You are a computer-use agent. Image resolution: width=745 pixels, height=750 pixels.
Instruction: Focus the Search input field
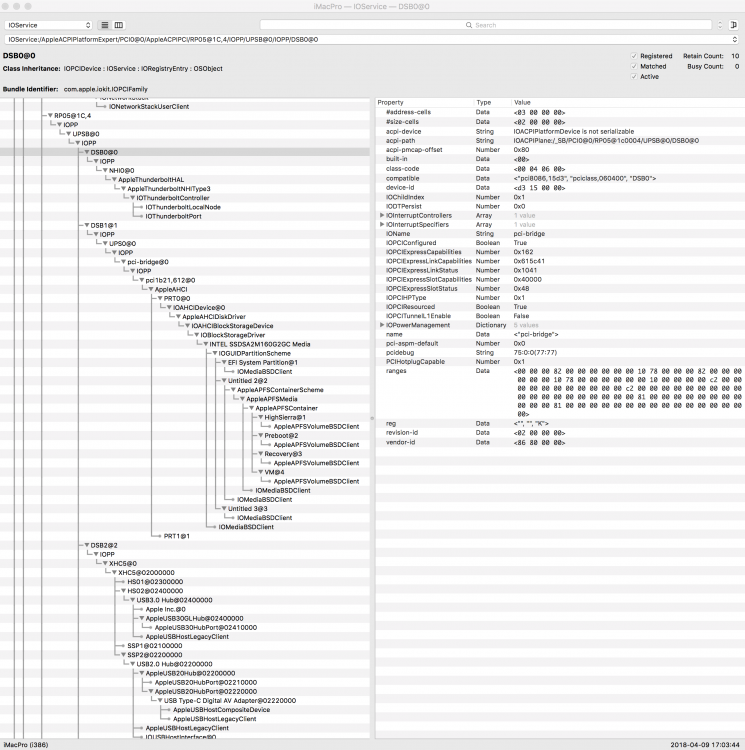486,25
